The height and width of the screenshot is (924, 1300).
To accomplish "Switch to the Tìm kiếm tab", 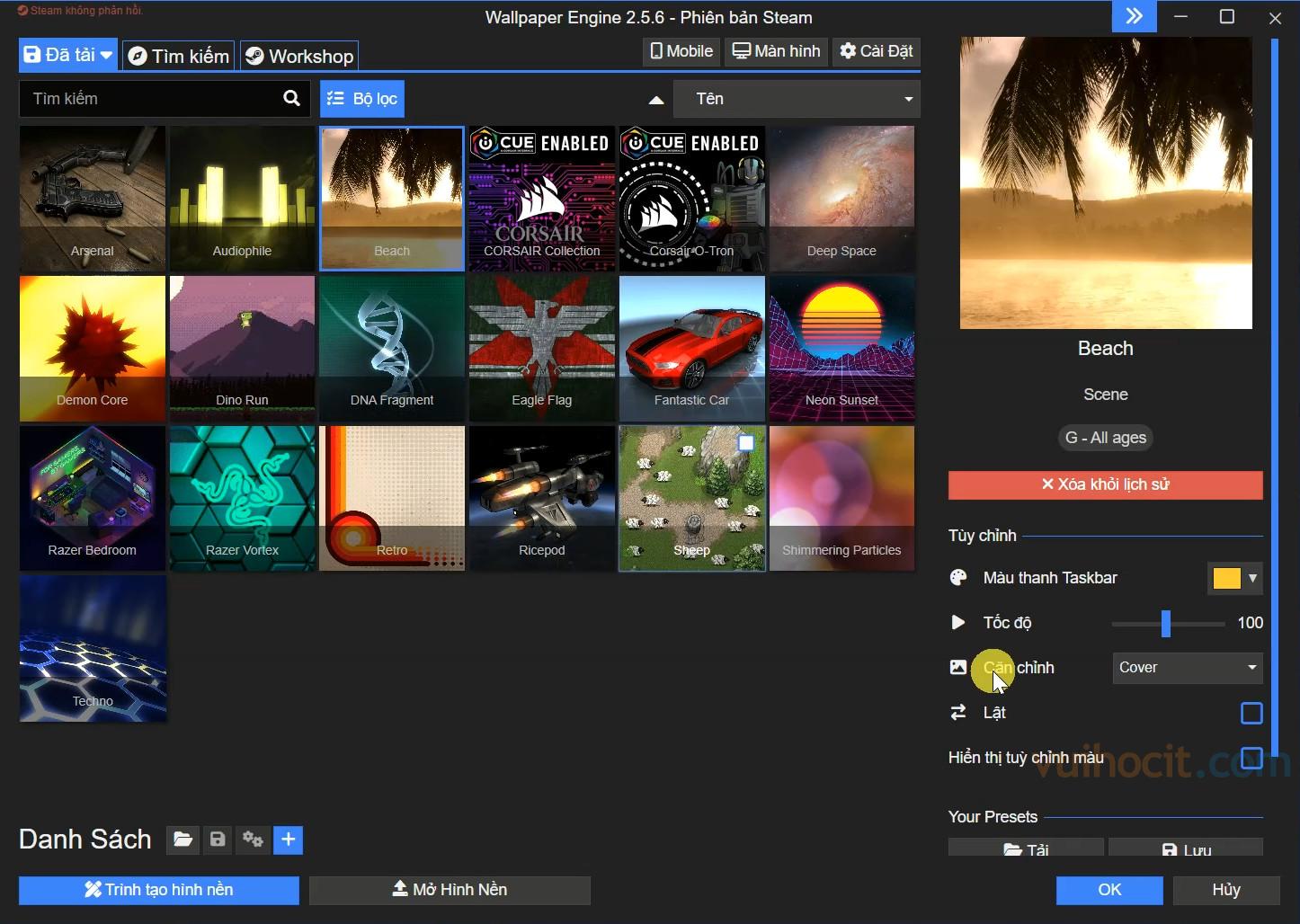I will tap(179, 56).
